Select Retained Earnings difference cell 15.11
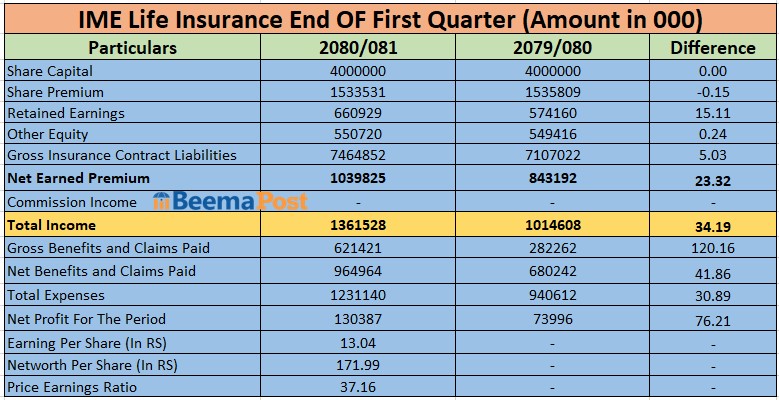Viewport: 779px width, 400px height. coord(712,113)
